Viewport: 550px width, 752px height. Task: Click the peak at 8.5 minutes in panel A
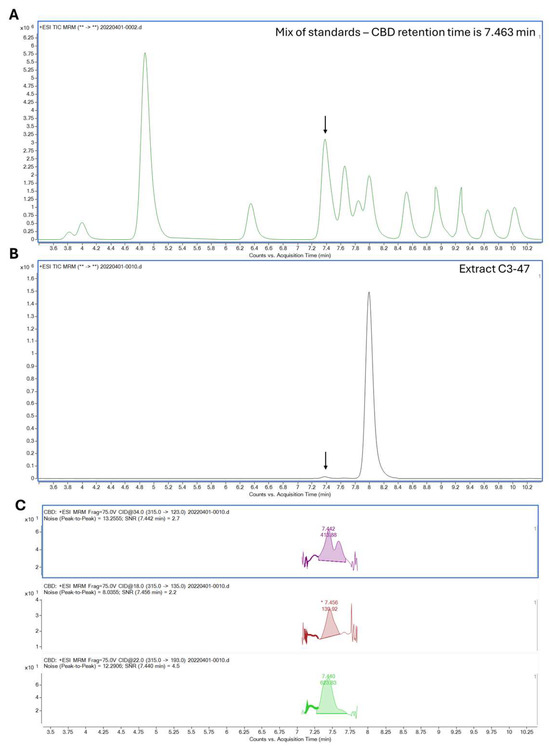click(x=407, y=214)
